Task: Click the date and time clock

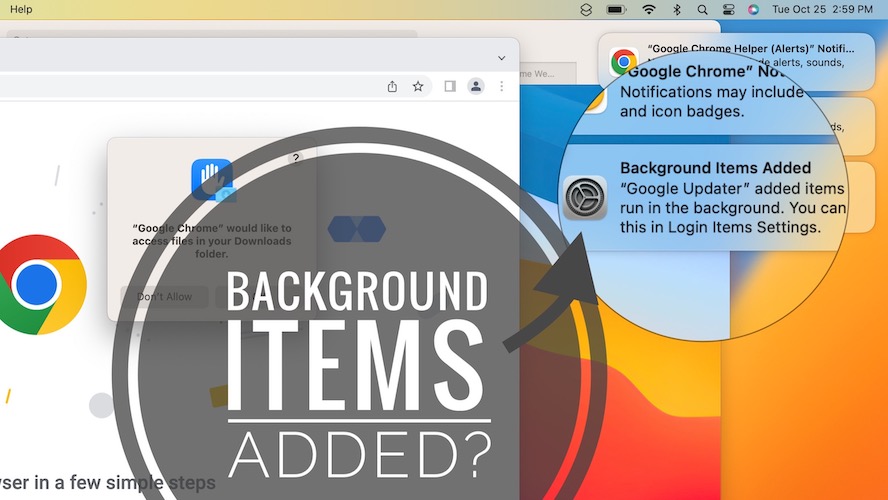Action: (x=824, y=9)
